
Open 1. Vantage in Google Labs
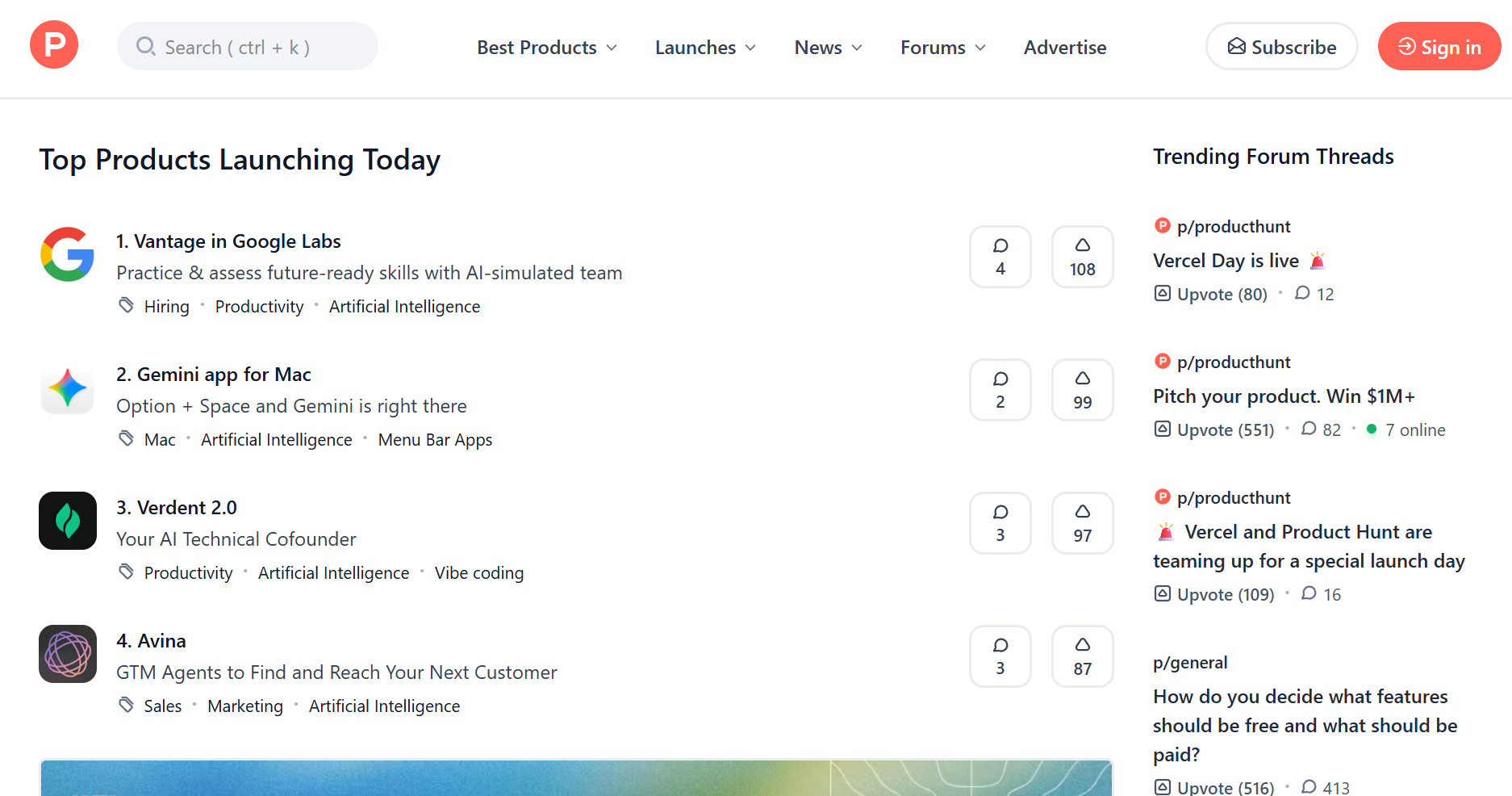pyautogui.click(x=228, y=241)
